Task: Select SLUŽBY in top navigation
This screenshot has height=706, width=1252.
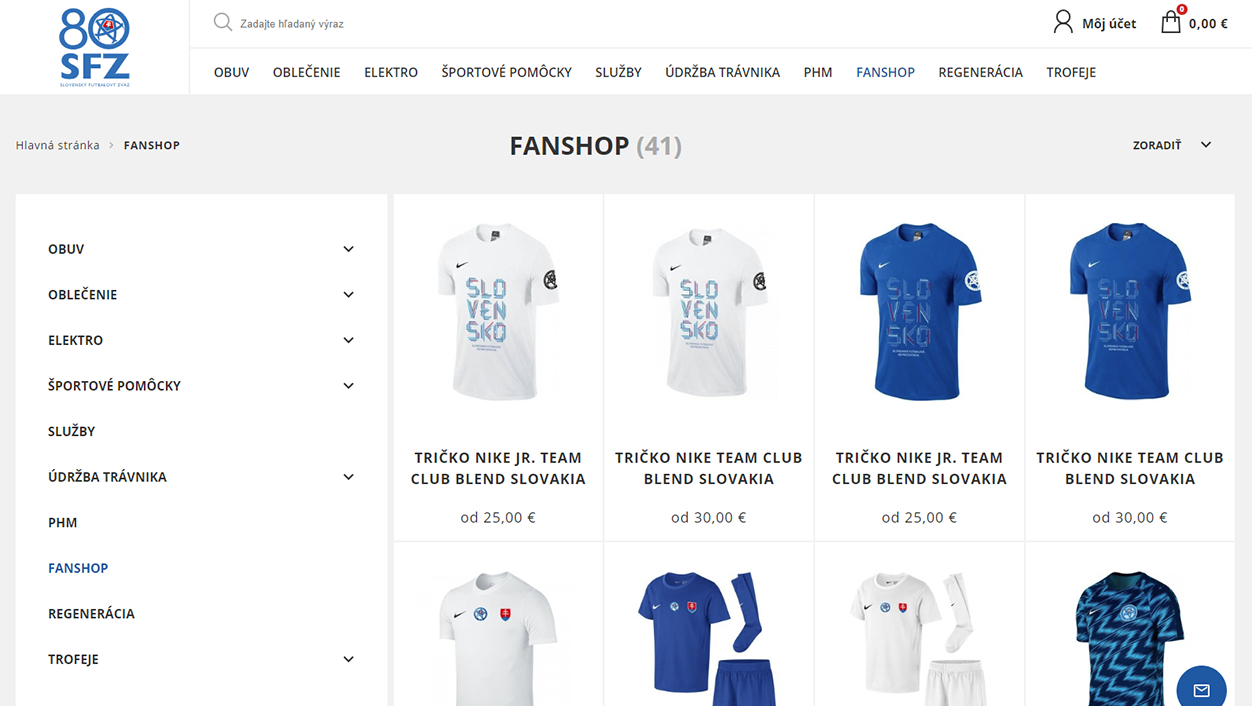Action: 618,72
